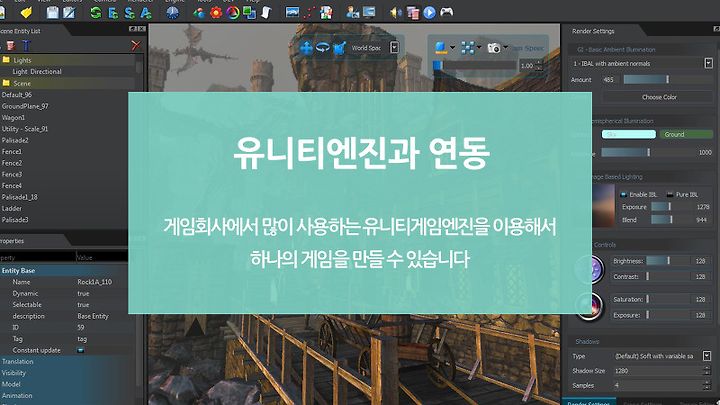This screenshot has height=405, width=720.
Task: Adjust the Blend slider
Action: pyautogui.click(x=671, y=219)
